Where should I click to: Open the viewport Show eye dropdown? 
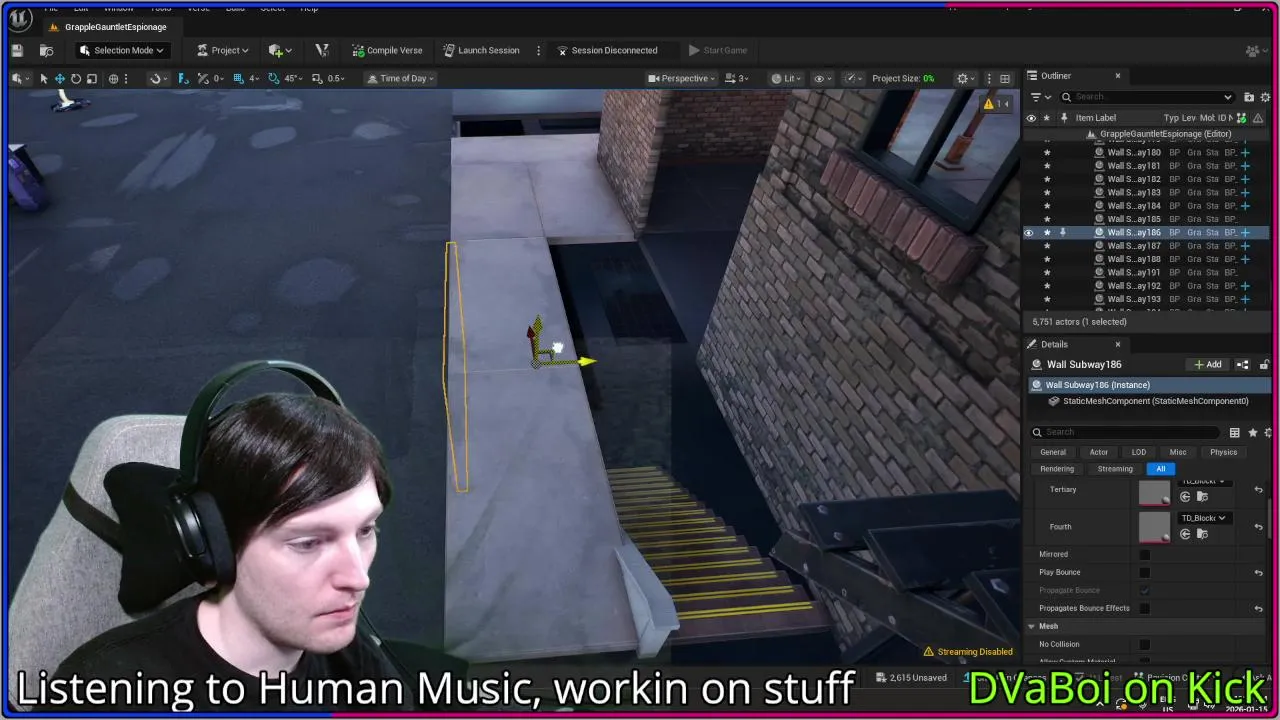(823, 78)
